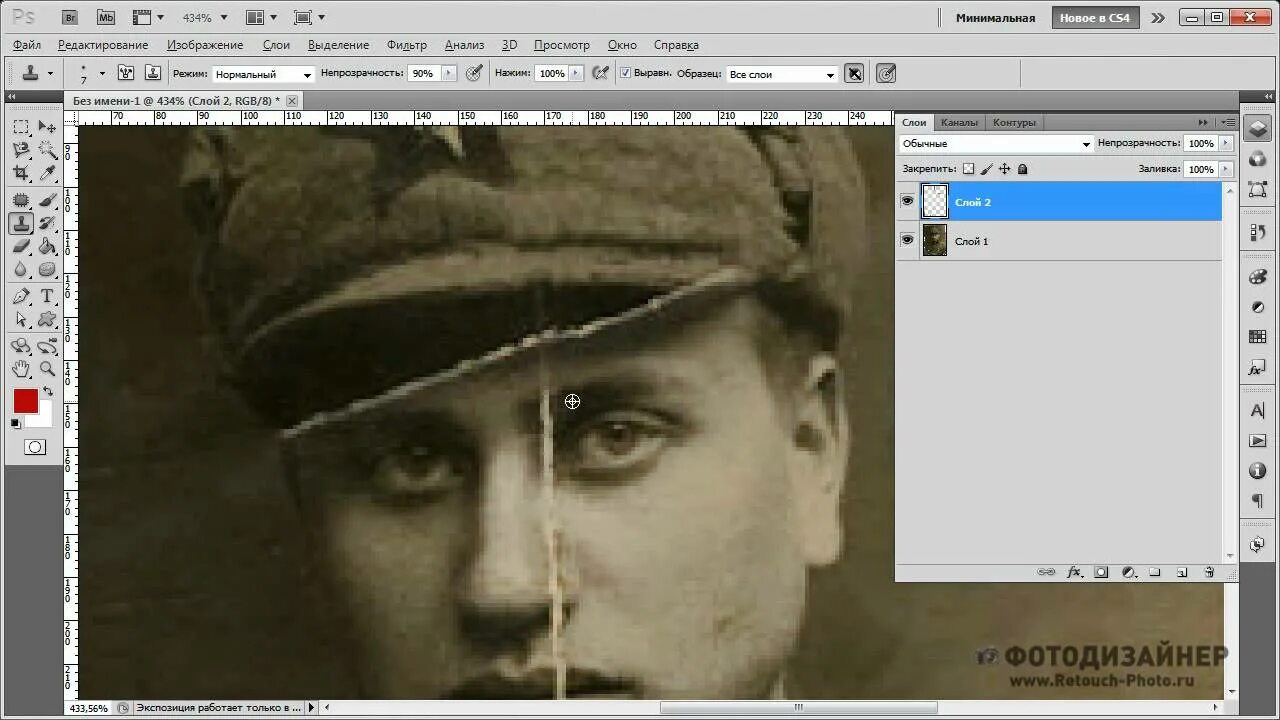This screenshot has height=720, width=1280.
Task: Delete the selected layer
Action: [x=1208, y=572]
